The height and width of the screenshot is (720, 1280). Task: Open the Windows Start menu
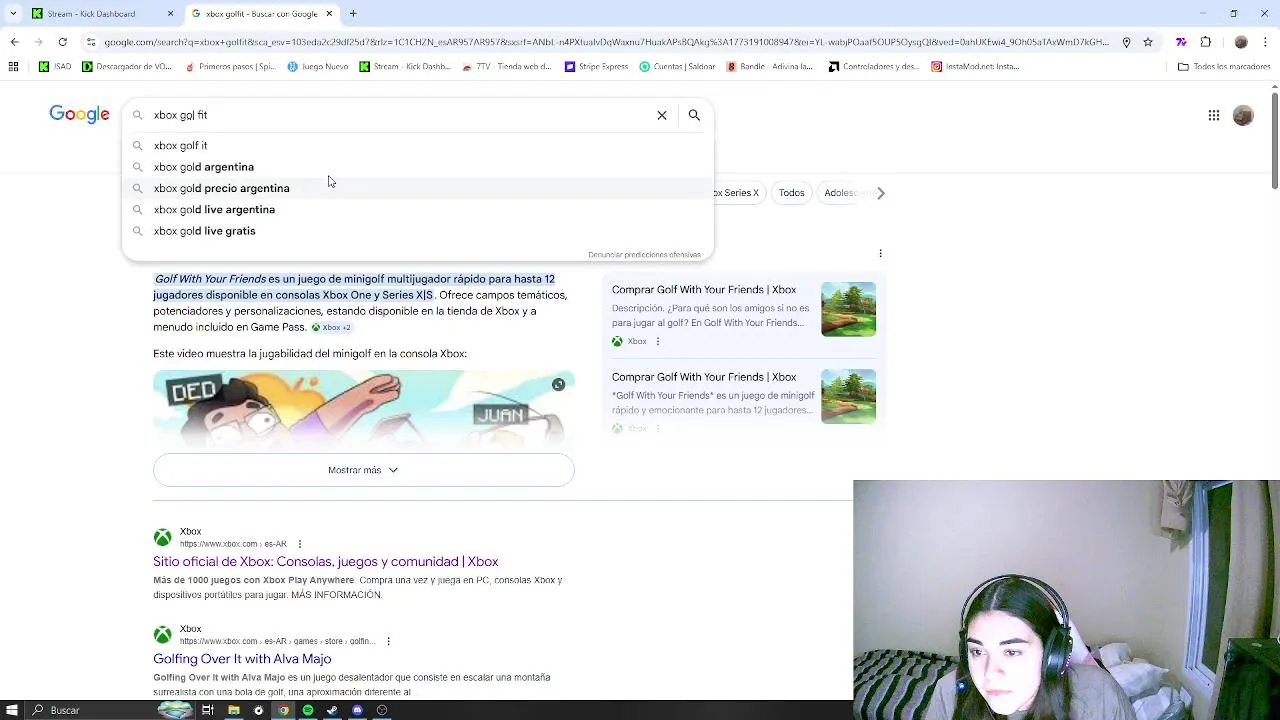pos(12,710)
